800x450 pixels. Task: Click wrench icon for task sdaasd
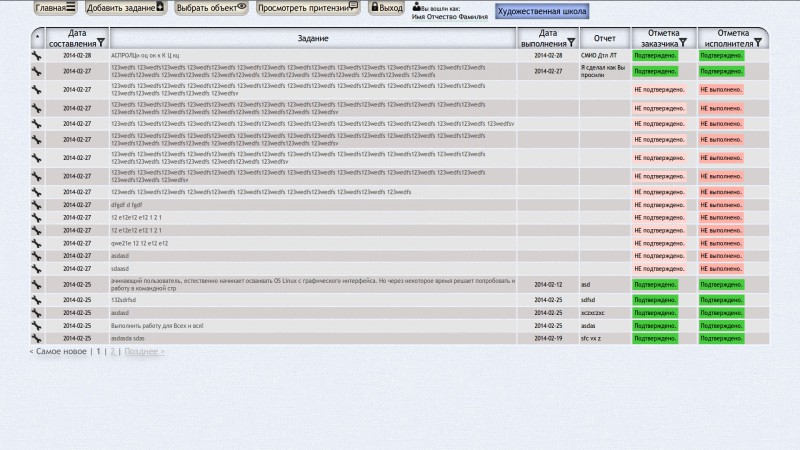[37, 269]
